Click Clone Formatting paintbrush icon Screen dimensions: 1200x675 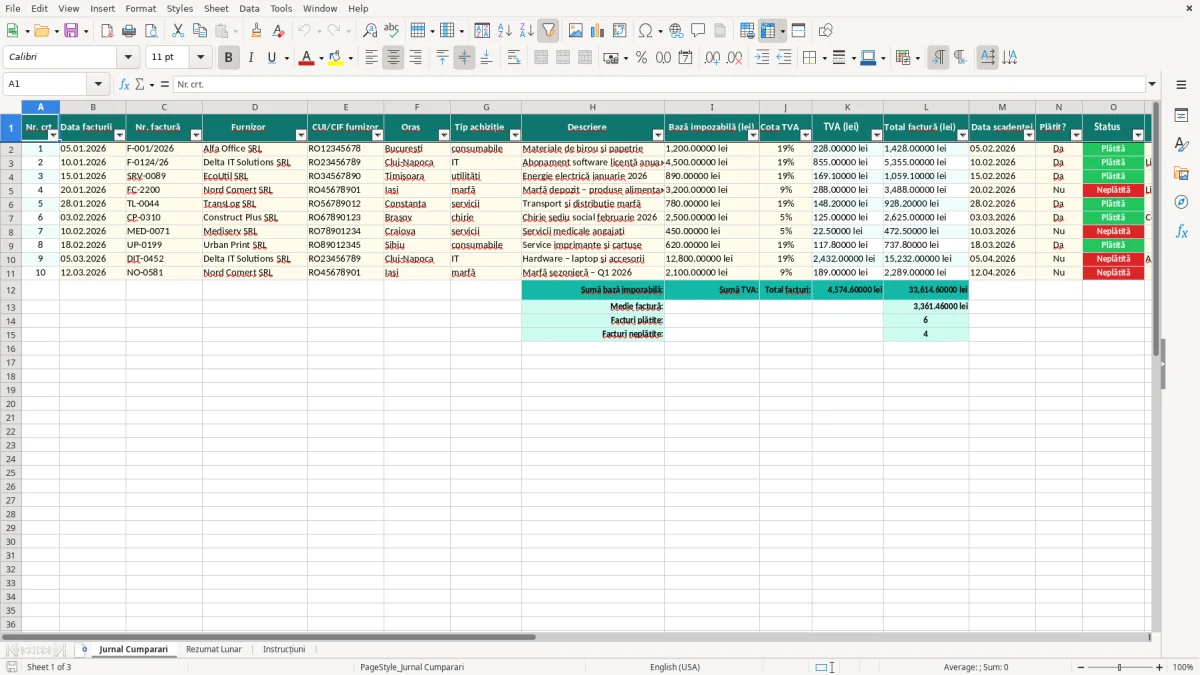coord(257,31)
